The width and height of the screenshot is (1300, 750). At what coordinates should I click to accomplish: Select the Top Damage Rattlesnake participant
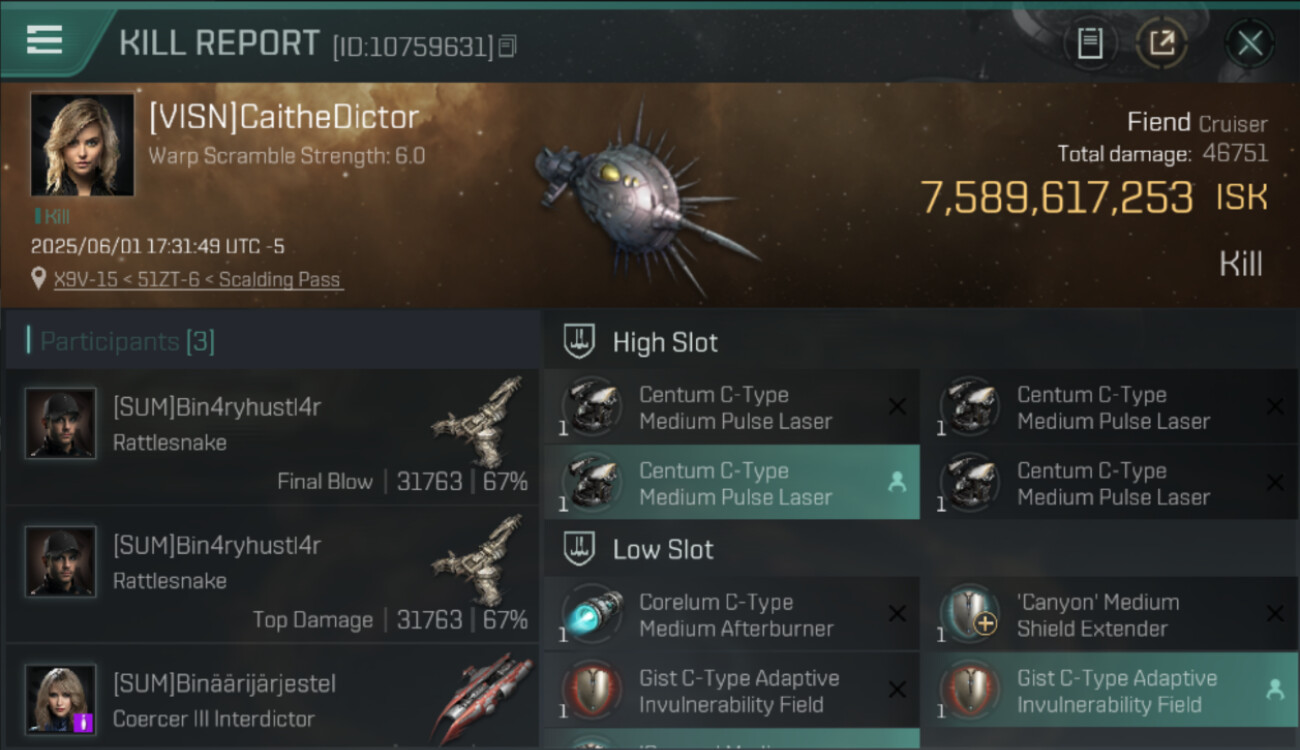click(x=272, y=575)
